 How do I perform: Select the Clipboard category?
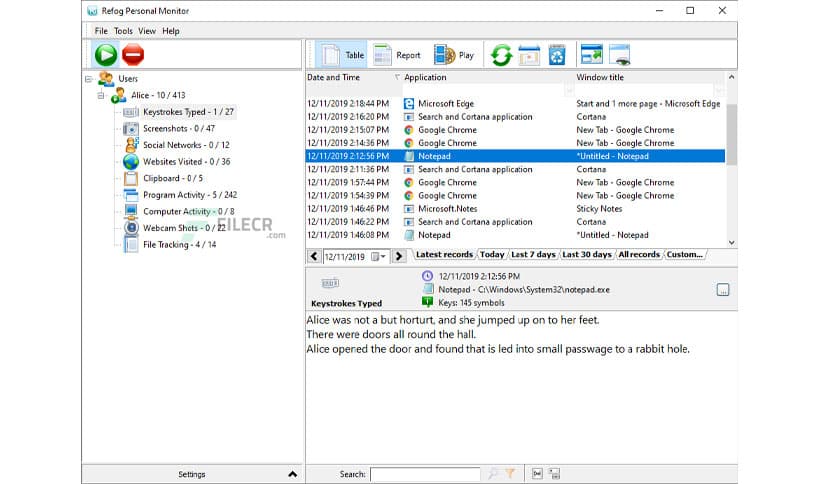pyautogui.click(x=173, y=178)
